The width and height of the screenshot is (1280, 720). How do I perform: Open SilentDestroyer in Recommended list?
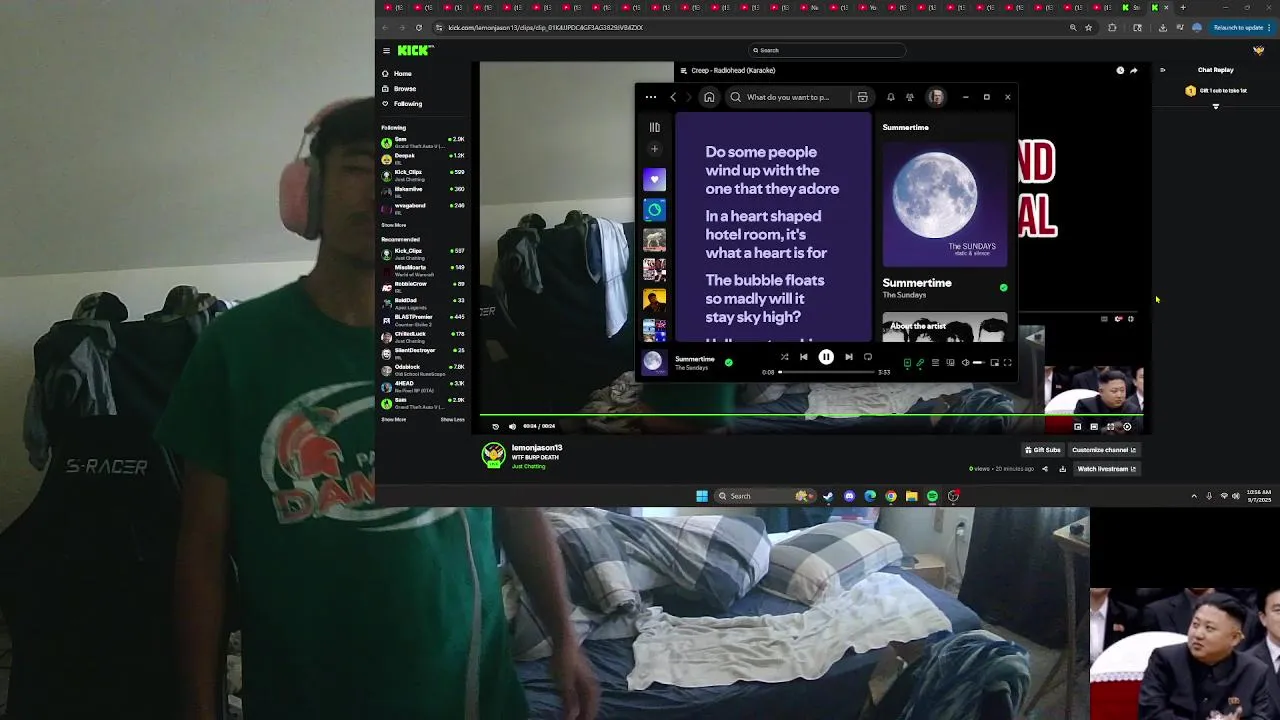click(x=423, y=352)
